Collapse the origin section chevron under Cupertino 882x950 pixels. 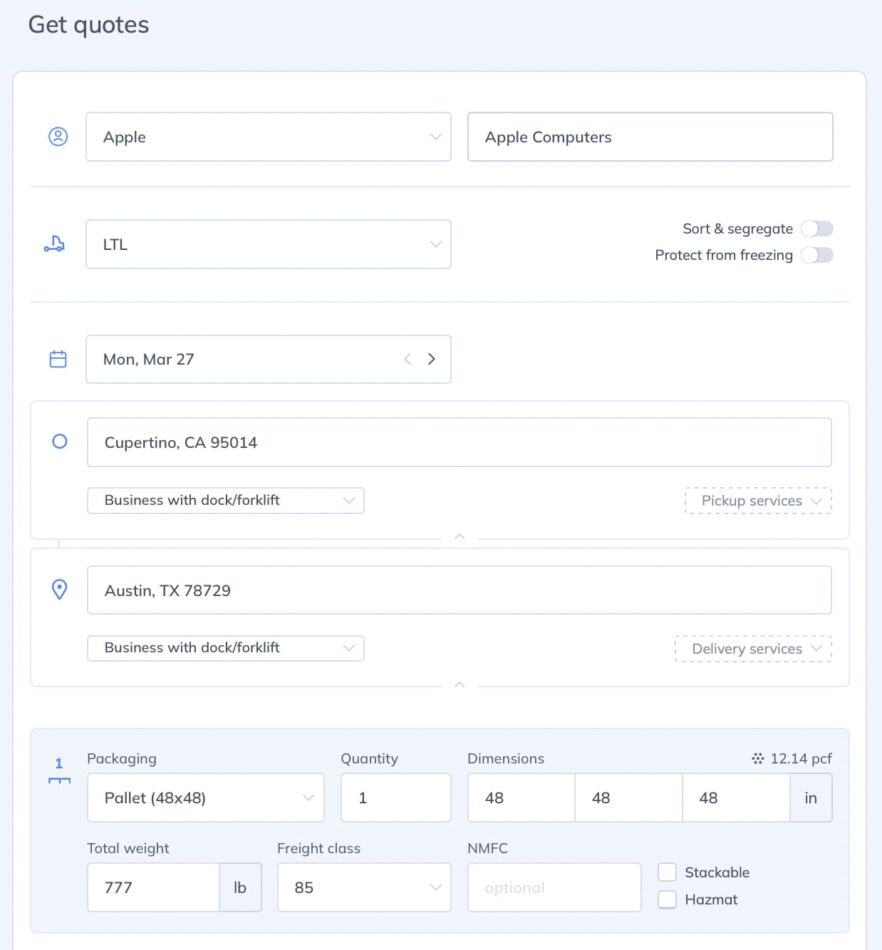459,537
